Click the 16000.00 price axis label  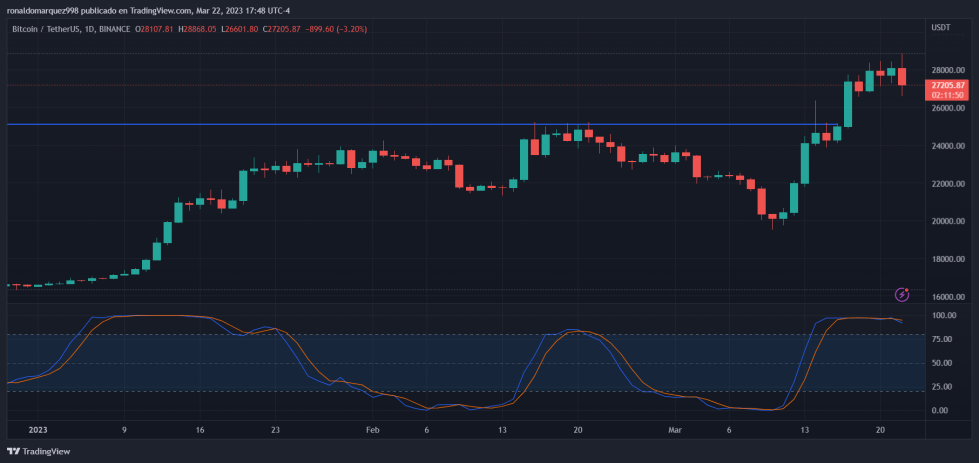[947, 297]
